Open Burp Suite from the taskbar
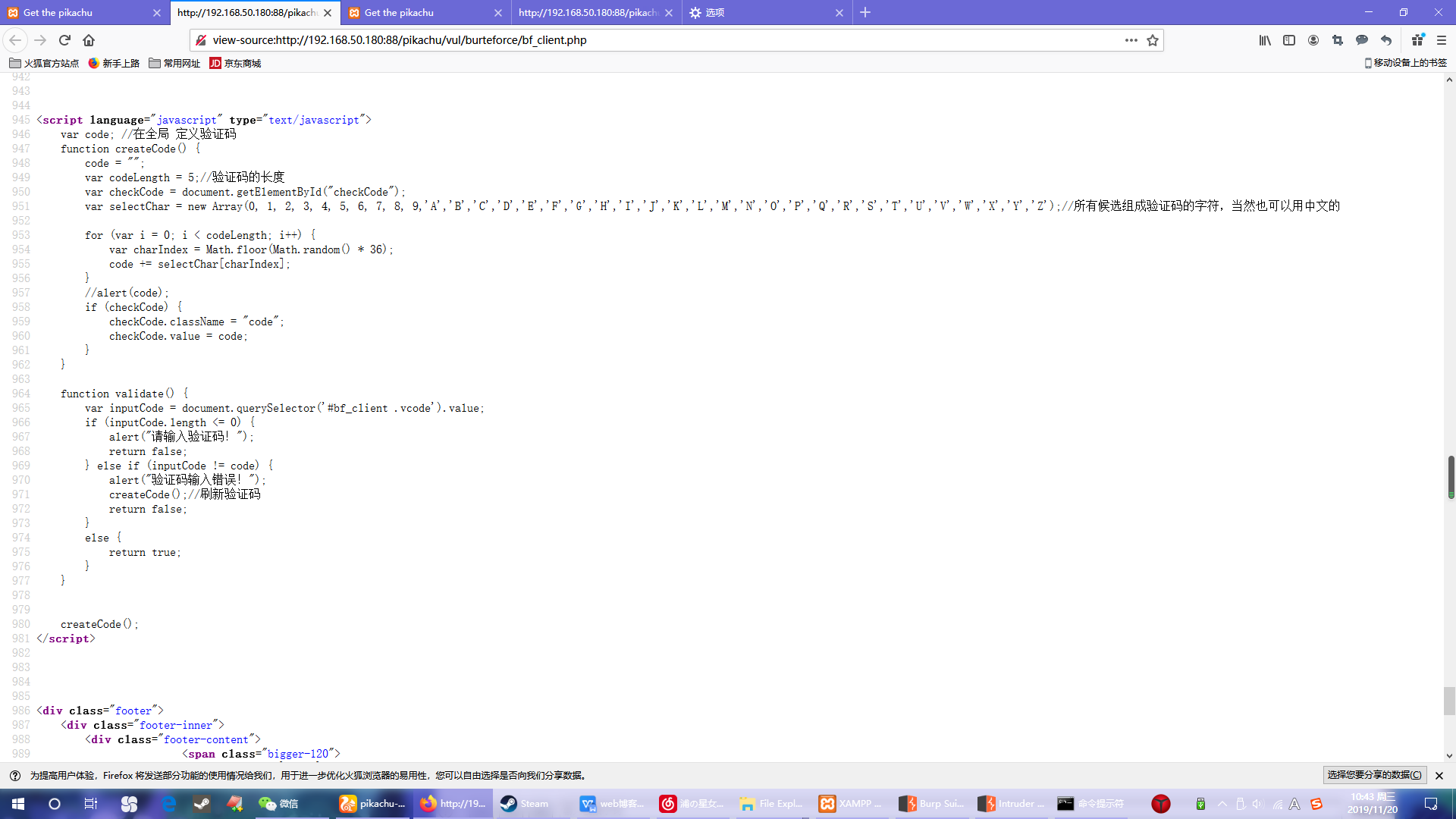The image size is (1456, 819). tap(931, 804)
